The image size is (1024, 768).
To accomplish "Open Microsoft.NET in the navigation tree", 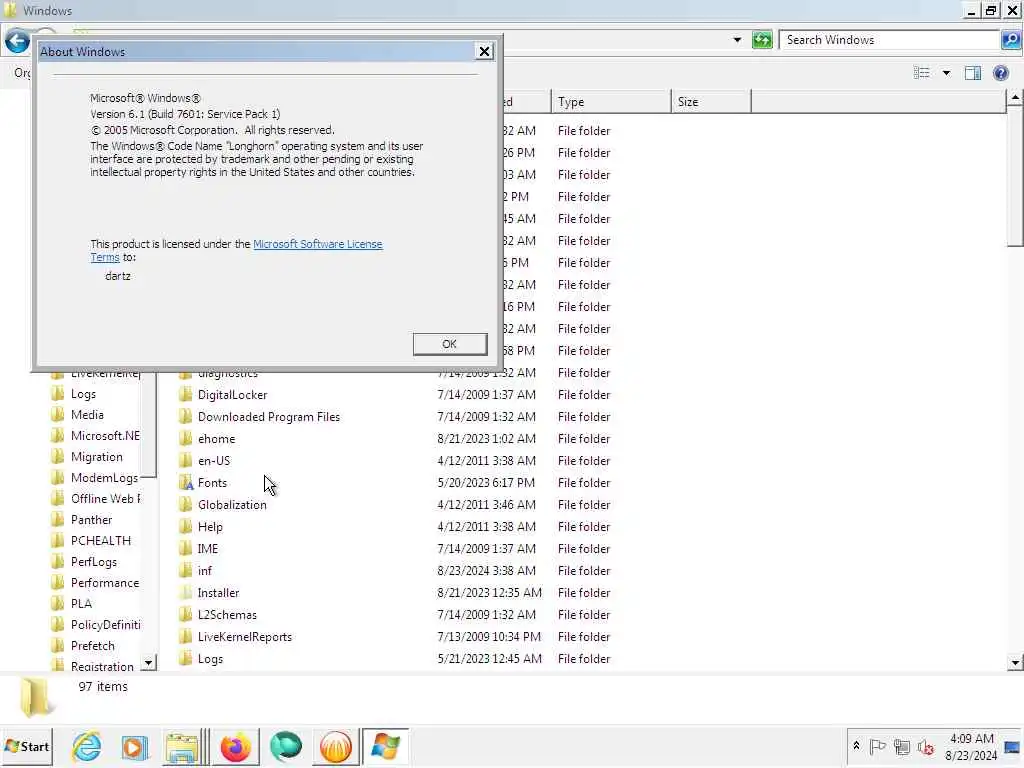I will [104, 436].
